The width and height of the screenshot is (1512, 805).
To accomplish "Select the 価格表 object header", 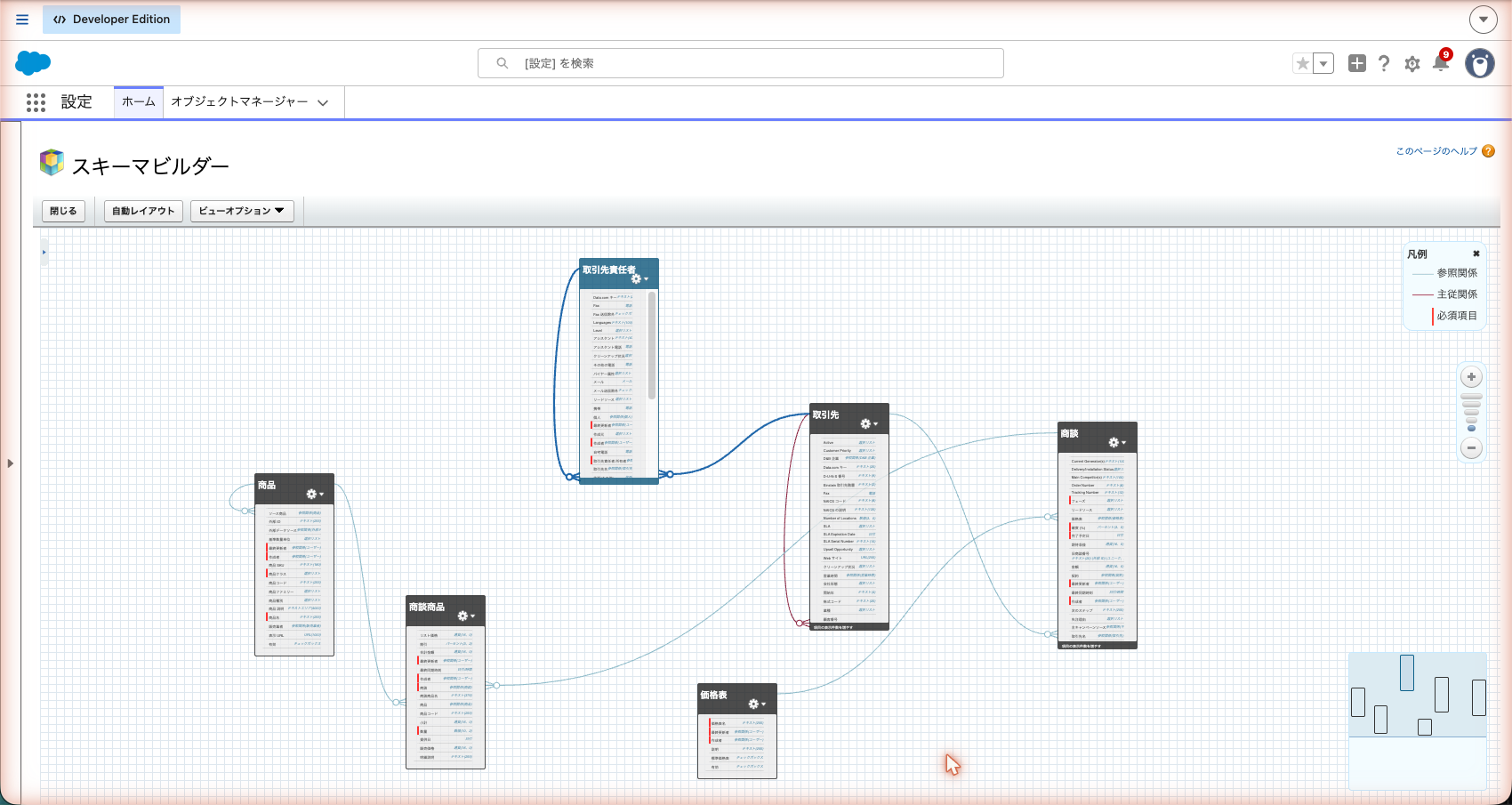I will (x=737, y=700).
